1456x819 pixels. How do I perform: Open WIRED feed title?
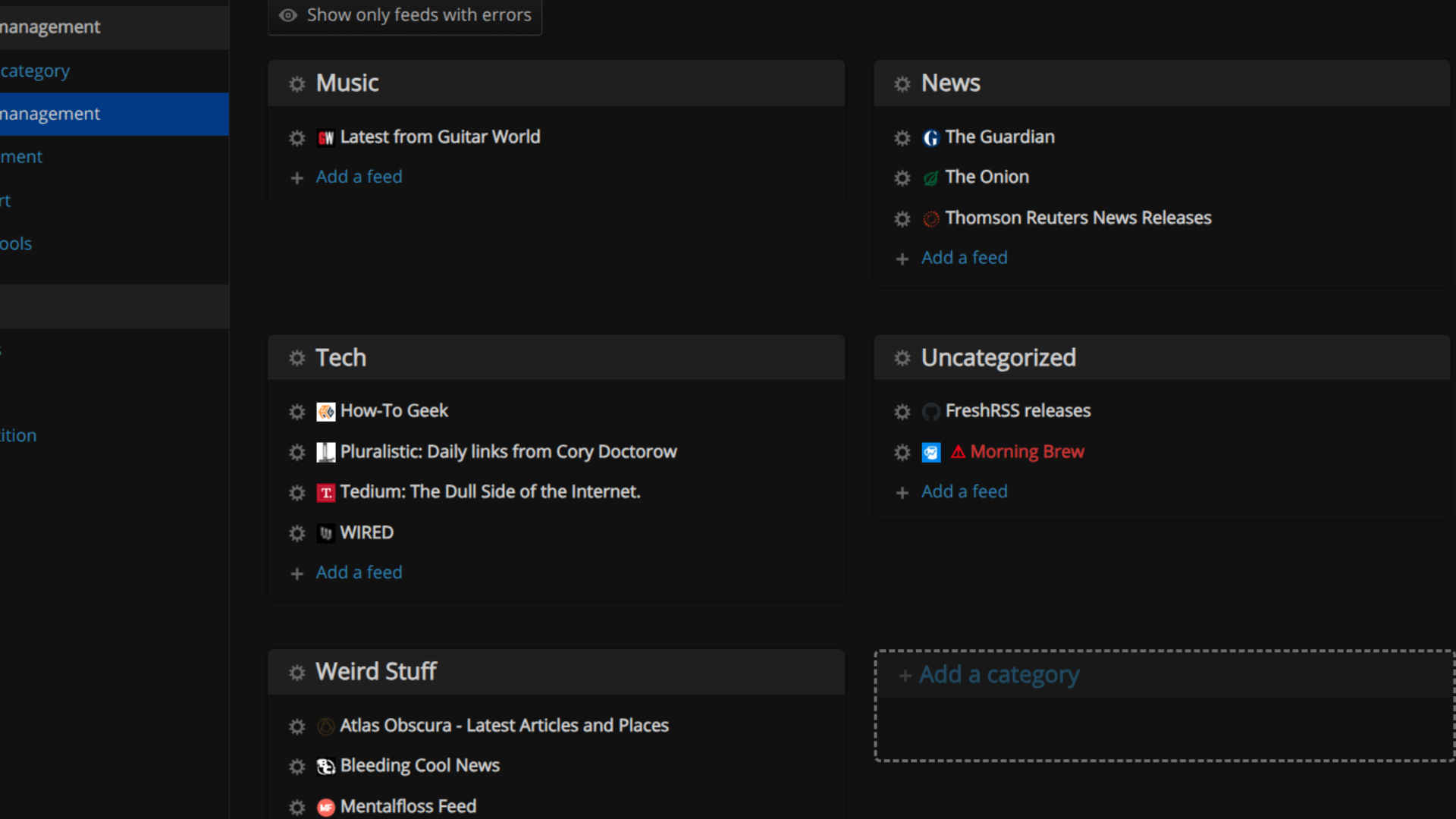coord(366,533)
